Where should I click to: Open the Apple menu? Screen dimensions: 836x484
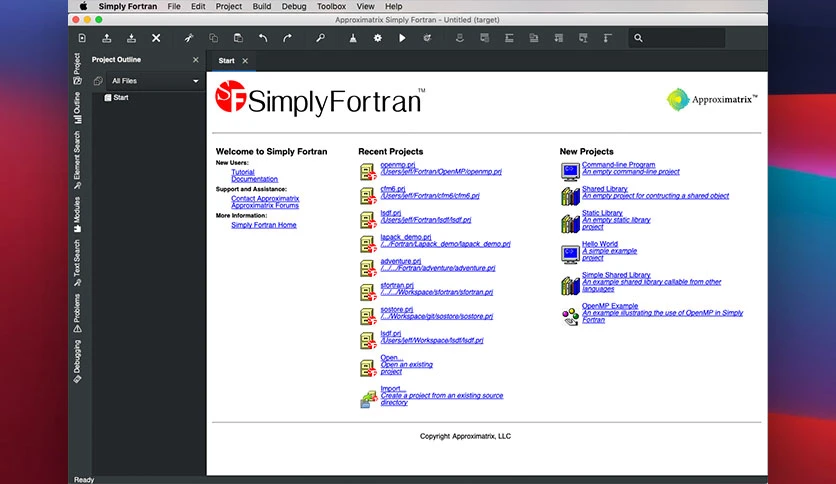pos(84,6)
